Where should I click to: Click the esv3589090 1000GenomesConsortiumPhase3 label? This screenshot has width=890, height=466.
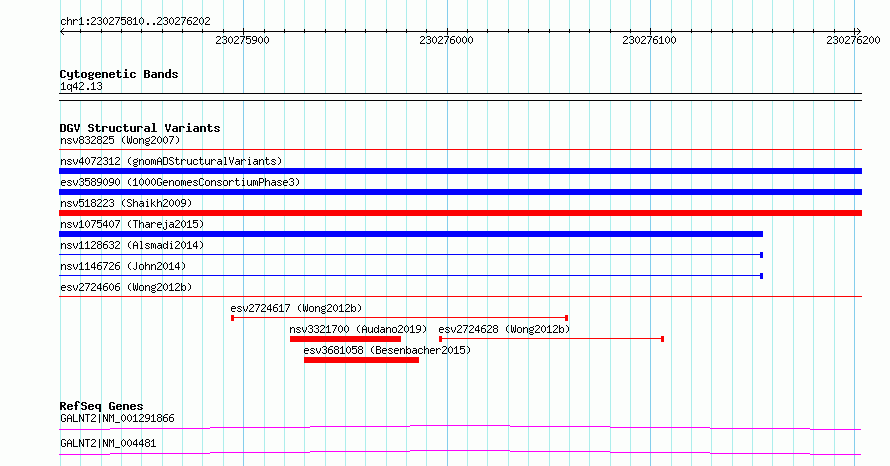click(x=180, y=182)
